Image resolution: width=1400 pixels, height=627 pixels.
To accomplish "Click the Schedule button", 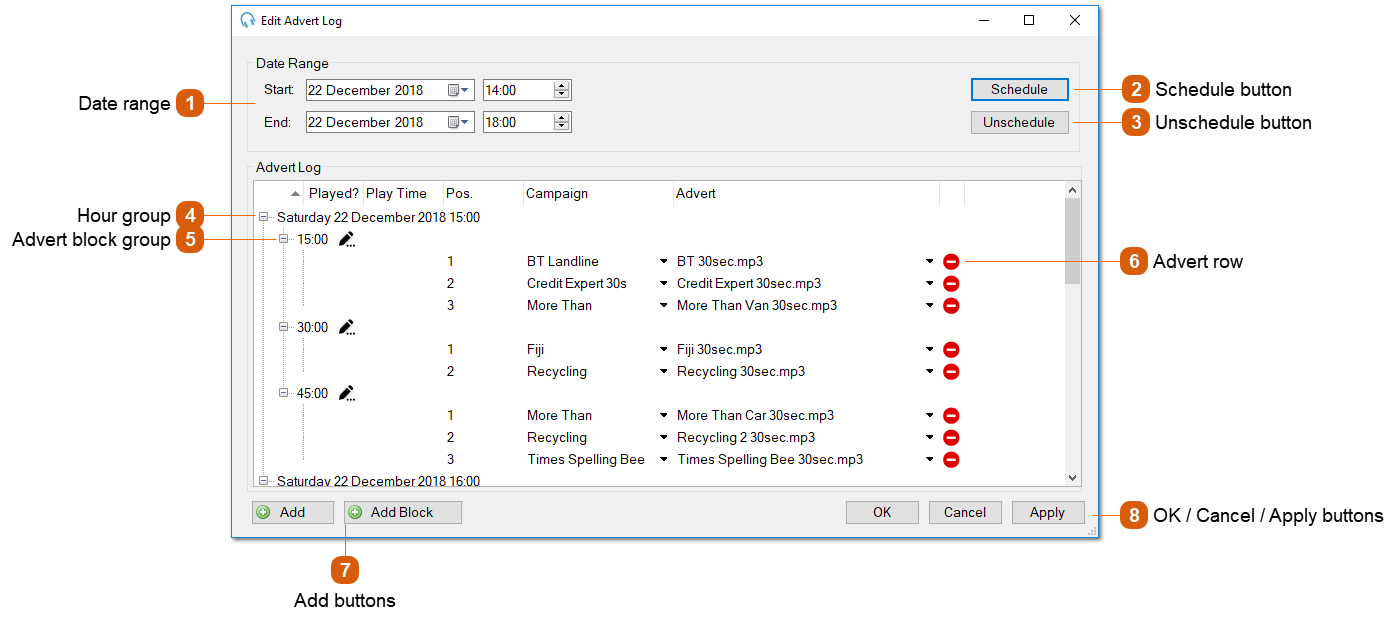I will click(1019, 90).
